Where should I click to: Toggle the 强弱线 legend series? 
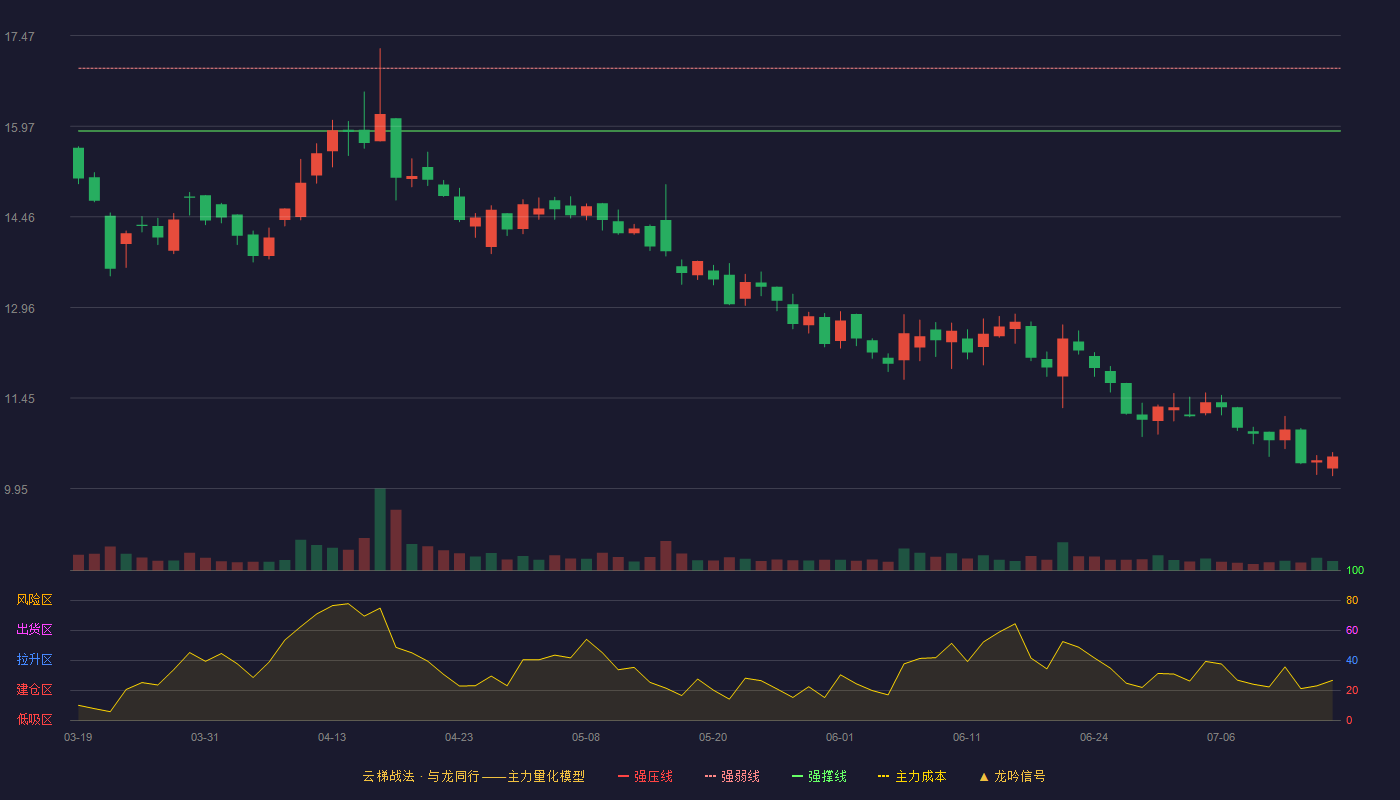click(x=732, y=776)
